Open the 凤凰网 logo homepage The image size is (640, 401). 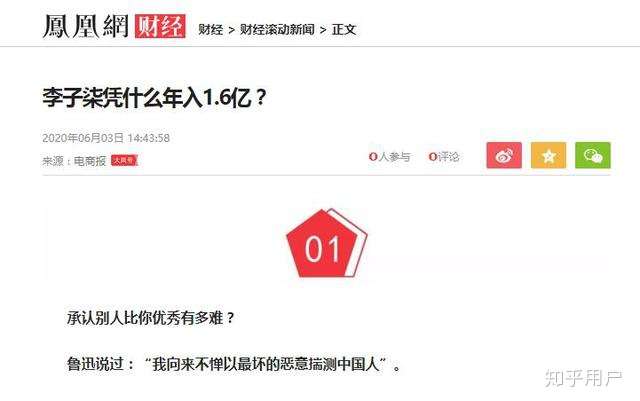(86, 27)
